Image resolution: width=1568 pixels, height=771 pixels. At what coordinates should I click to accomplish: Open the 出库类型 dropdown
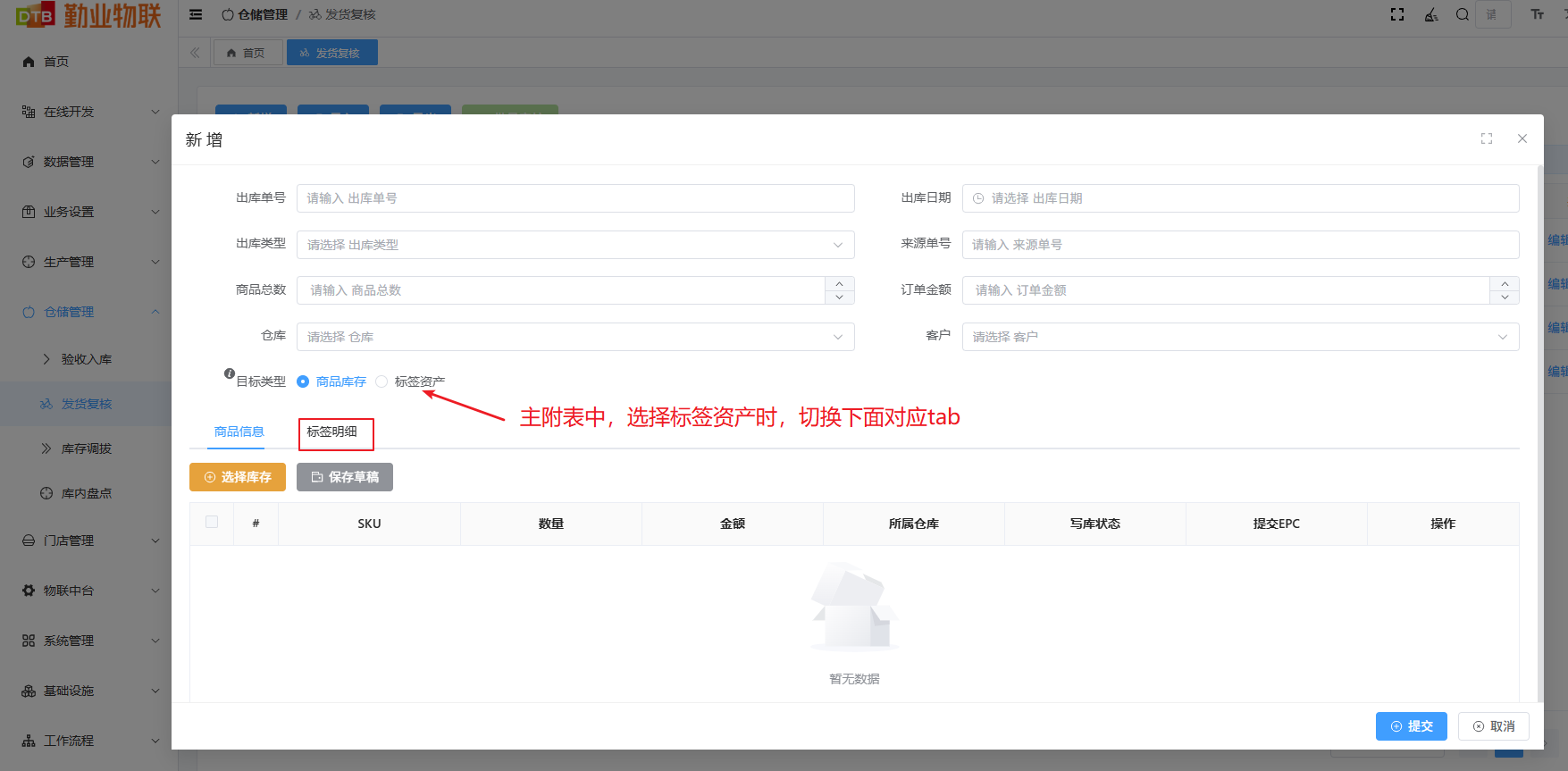click(574, 245)
